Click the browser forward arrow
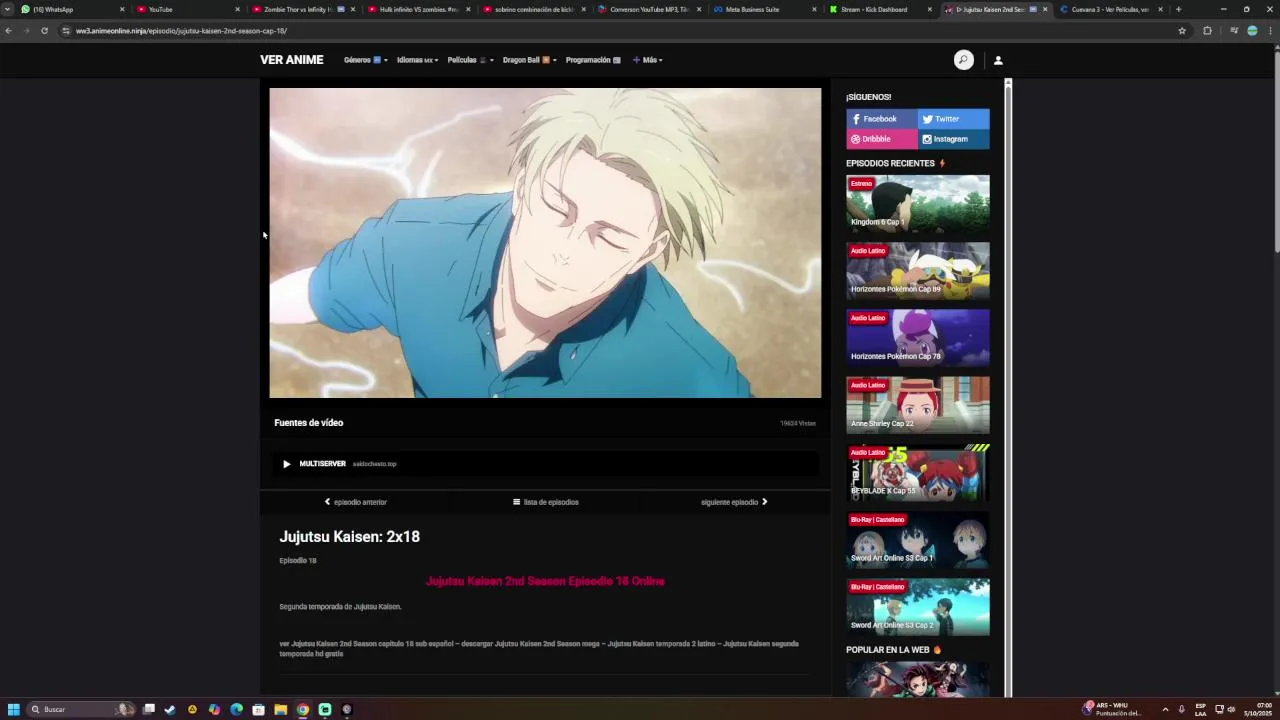The image size is (1280, 720). point(26,31)
